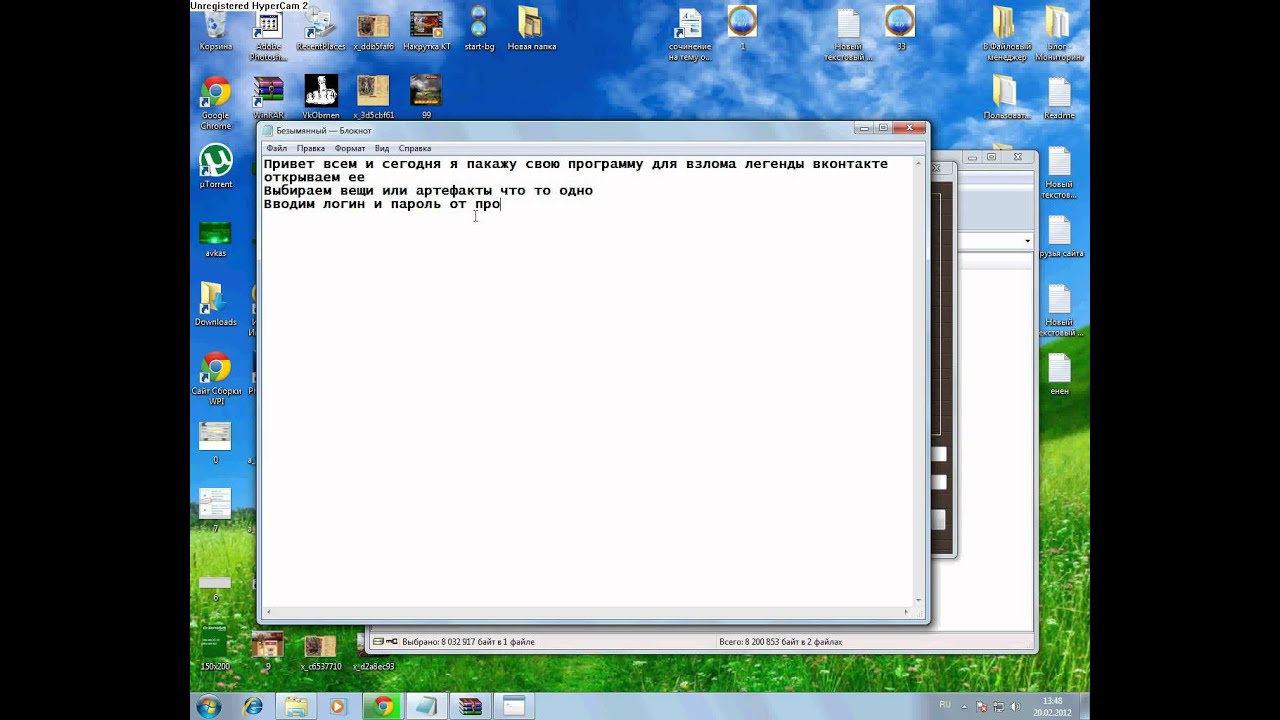Open the Формат menu in Notepad

pyautogui.click(x=350, y=148)
